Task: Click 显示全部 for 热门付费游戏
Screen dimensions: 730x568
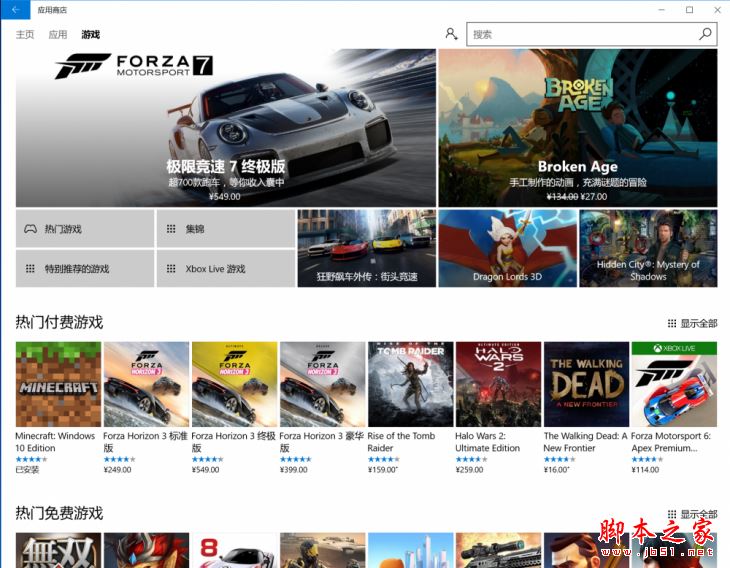Action: [692, 323]
